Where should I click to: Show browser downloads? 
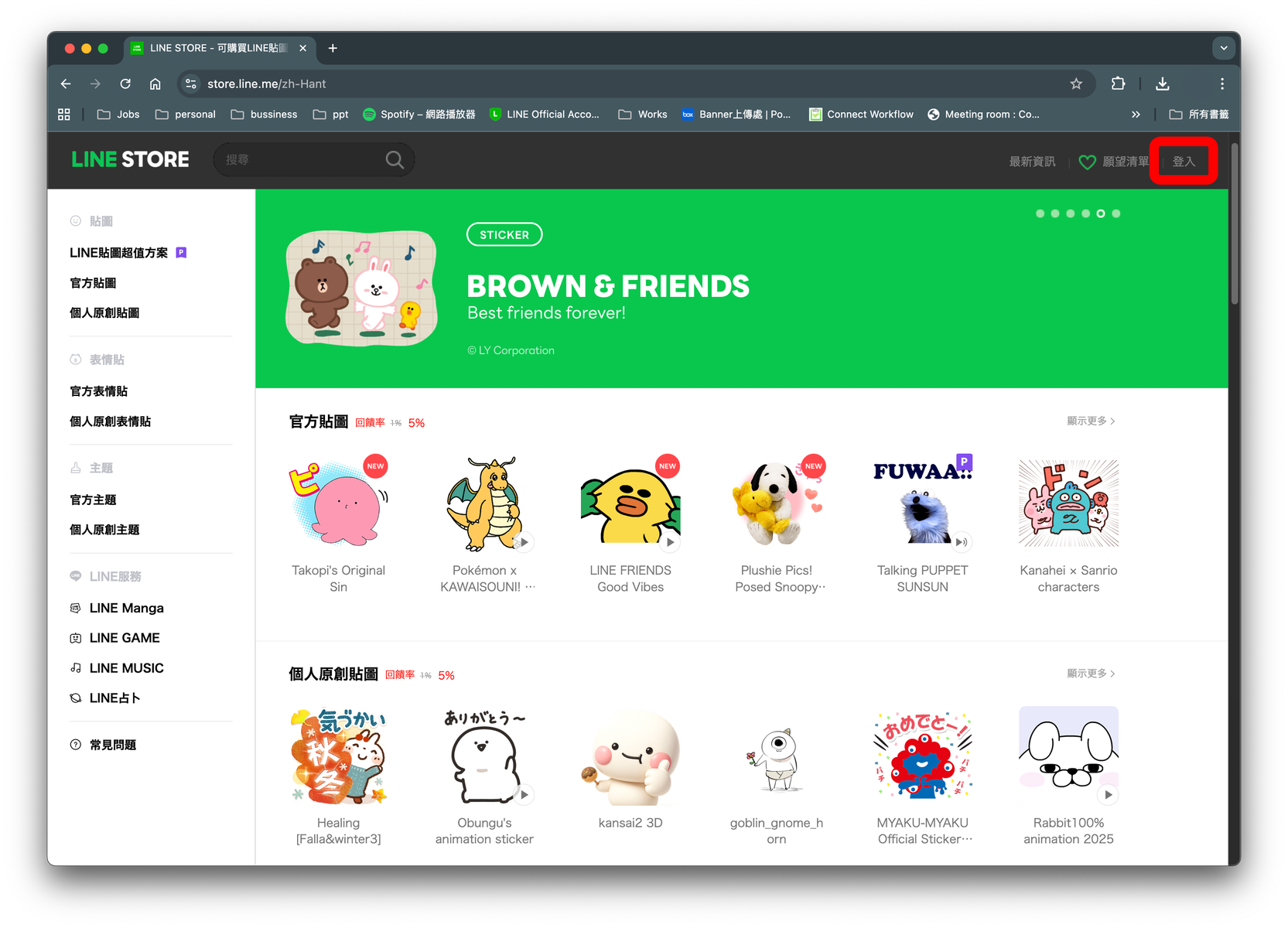click(x=1162, y=84)
